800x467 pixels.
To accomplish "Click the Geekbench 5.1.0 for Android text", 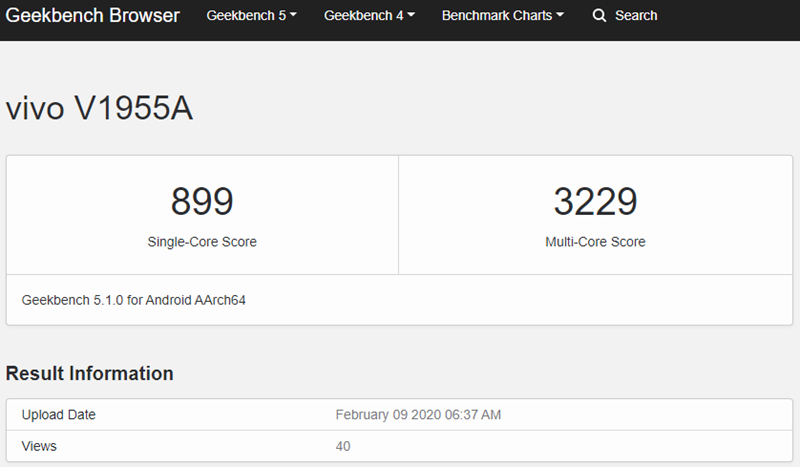I will (x=133, y=299).
